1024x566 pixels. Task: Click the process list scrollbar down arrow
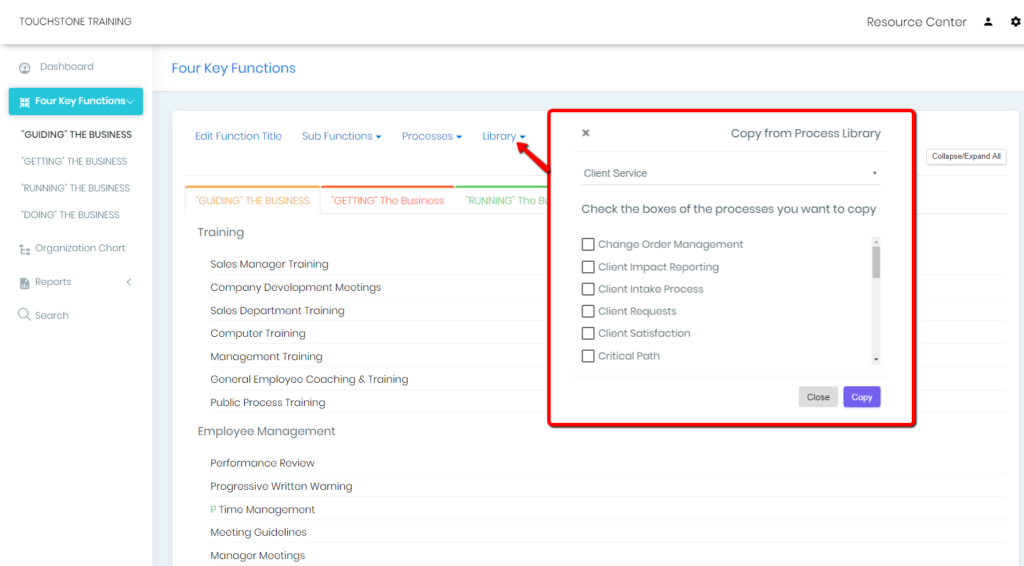(x=876, y=359)
